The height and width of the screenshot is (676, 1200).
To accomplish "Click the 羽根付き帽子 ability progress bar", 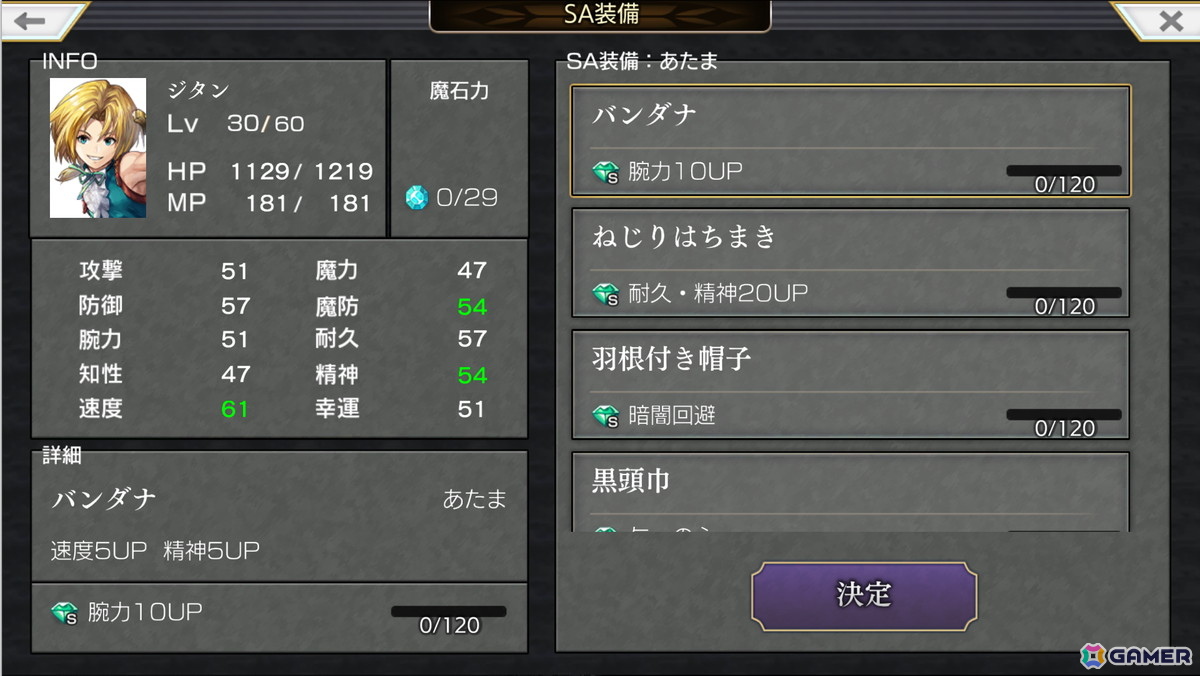I will (x=1064, y=414).
